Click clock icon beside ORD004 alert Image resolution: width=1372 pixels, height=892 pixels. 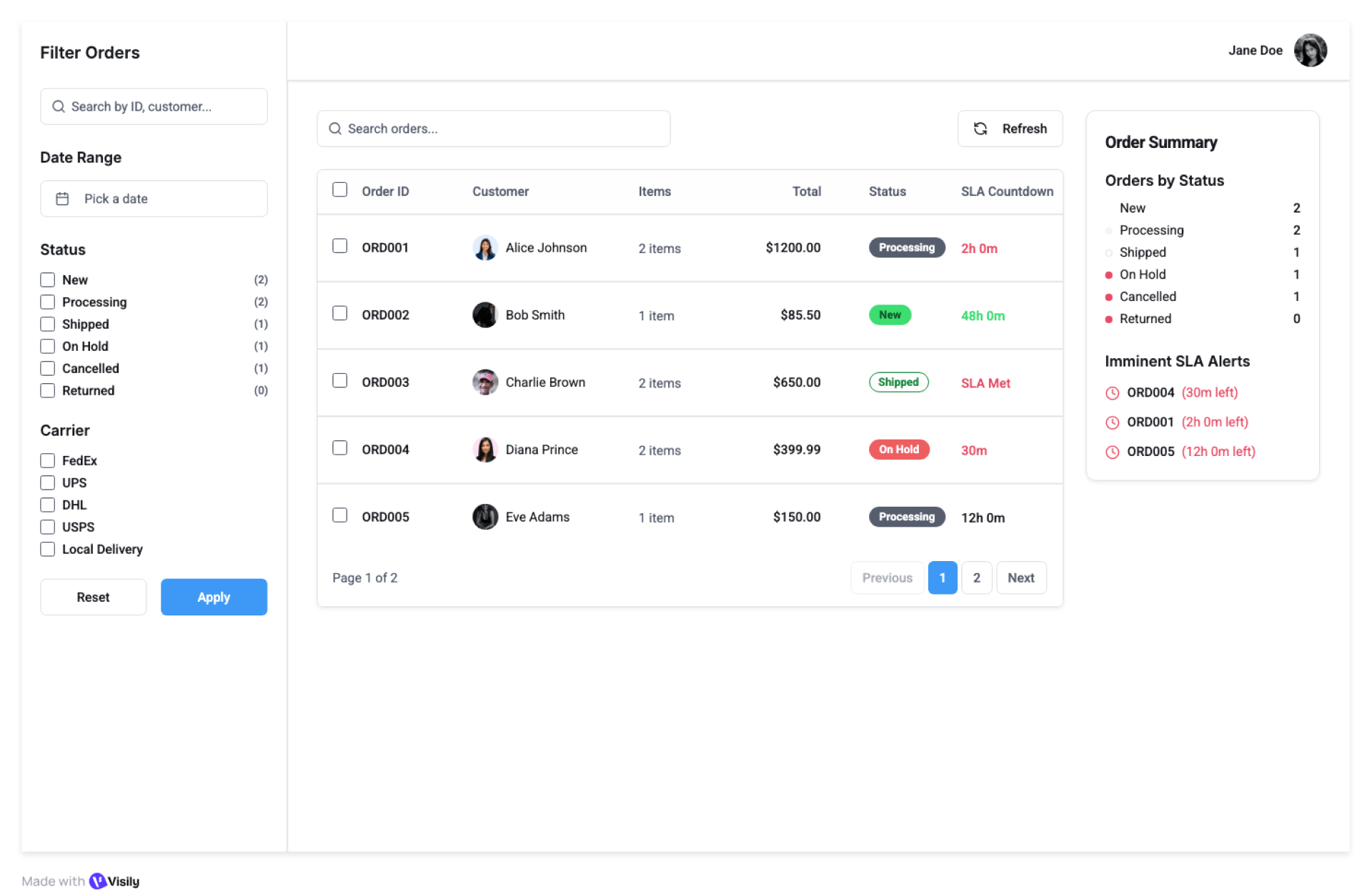click(x=1112, y=392)
